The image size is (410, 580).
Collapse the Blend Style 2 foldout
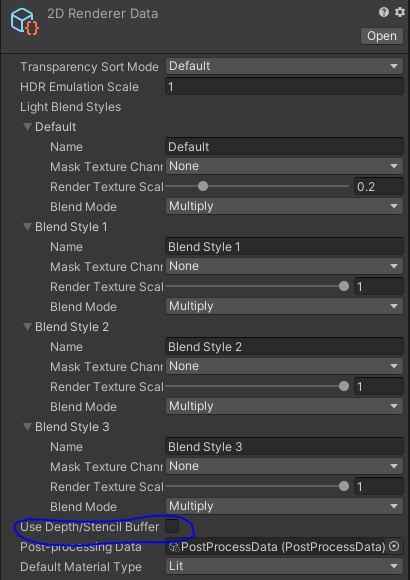[x=27, y=327]
